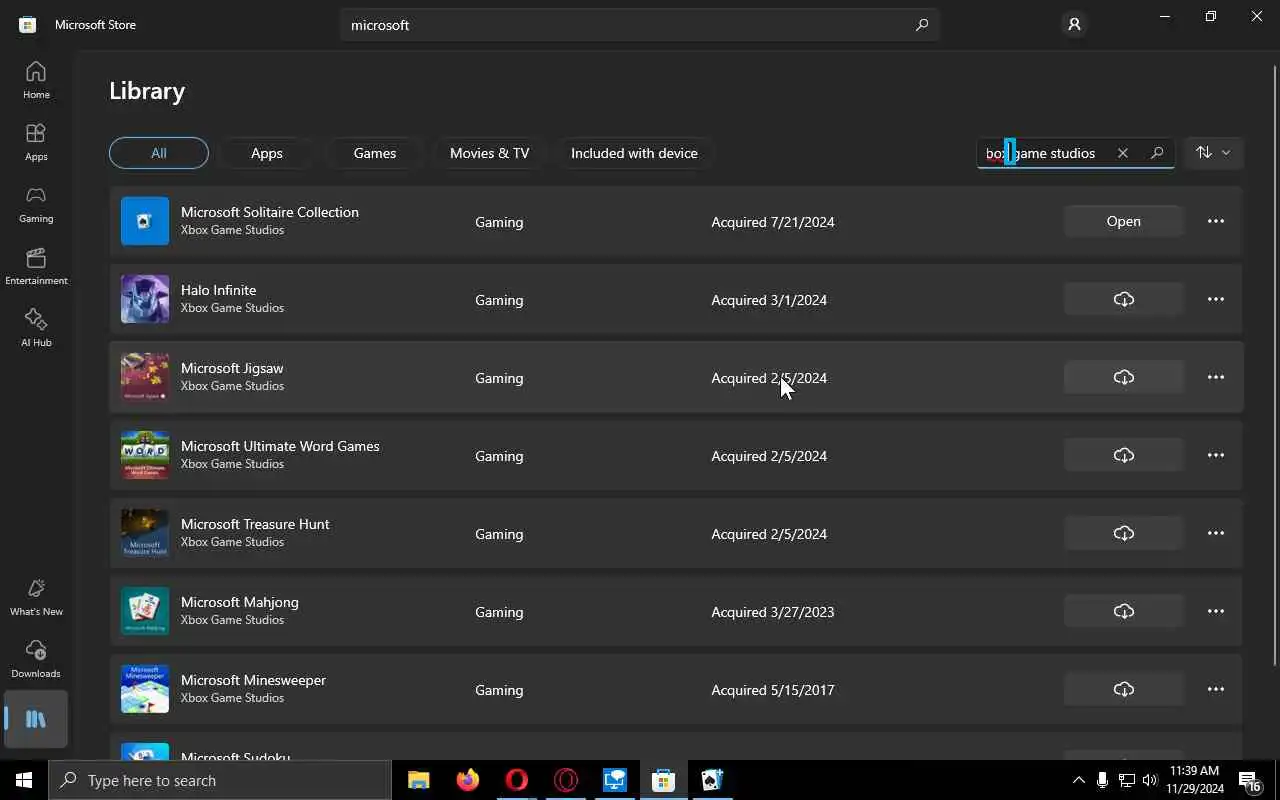Open more options for Microsoft Mahjong
Image resolution: width=1280 pixels, height=800 pixels.
[x=1216, y=611]
